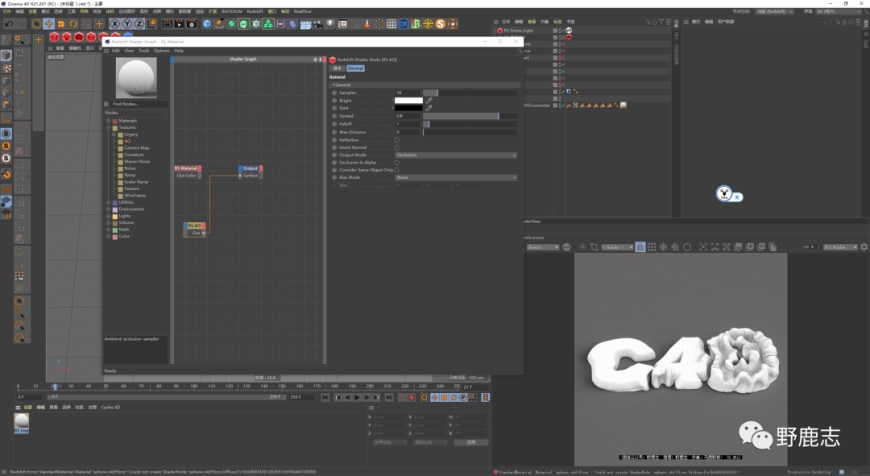This screenshot has width=870, height=476.
Task: Click the coordinate system icon
Action: 151,24
